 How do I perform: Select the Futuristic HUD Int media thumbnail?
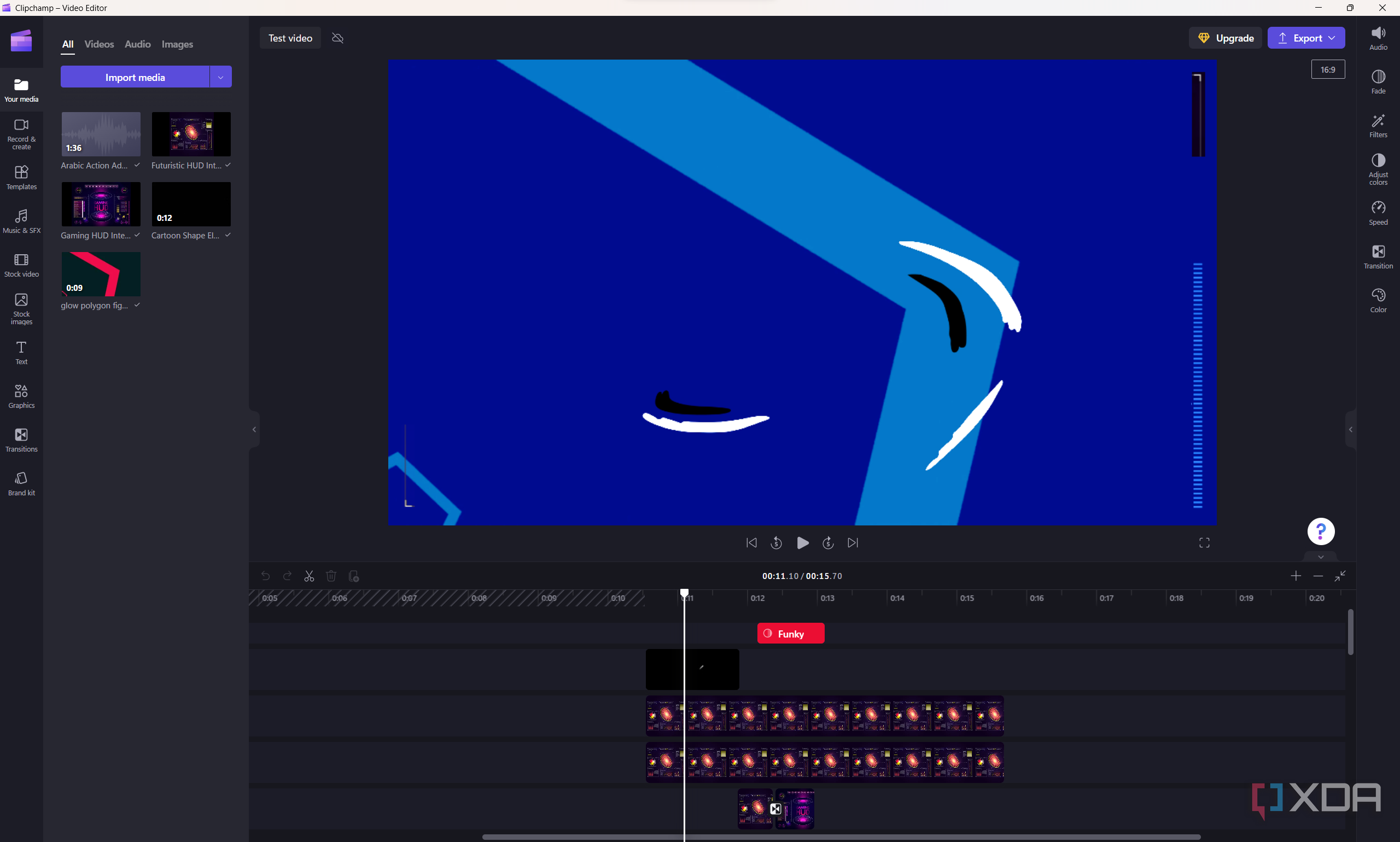(191, 134)
